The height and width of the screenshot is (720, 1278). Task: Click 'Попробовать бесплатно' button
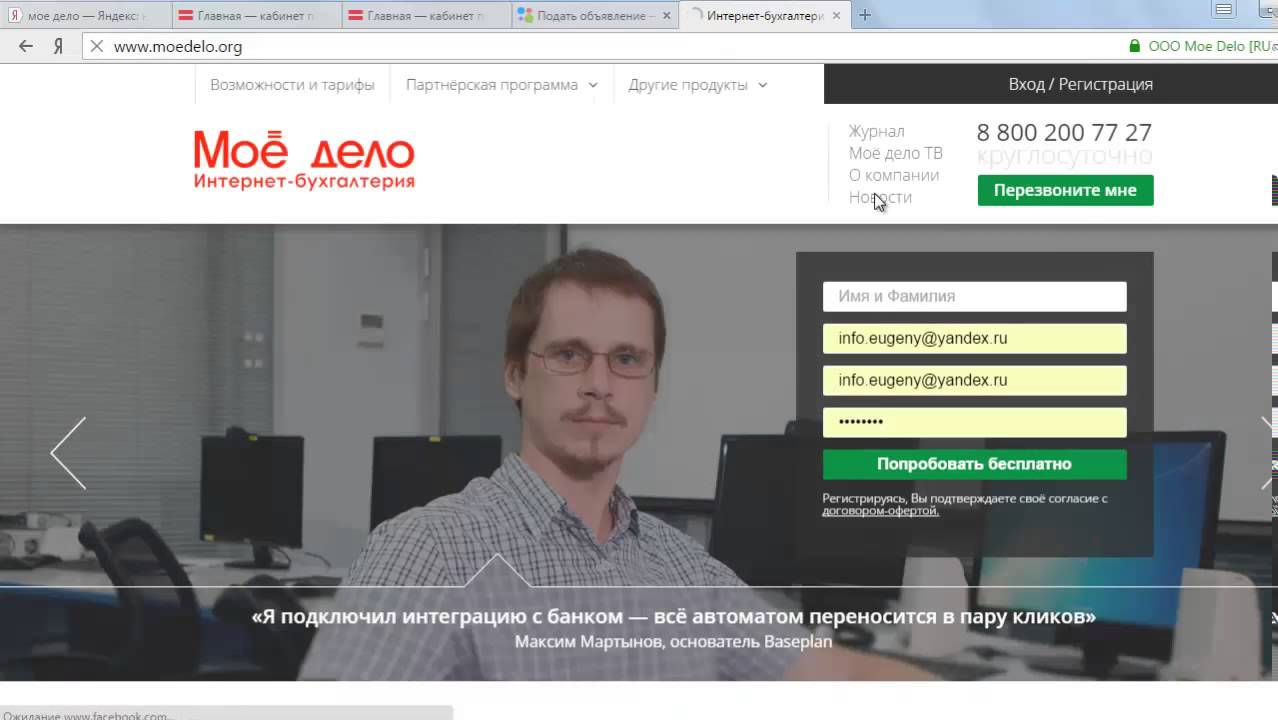coord(974,464)
